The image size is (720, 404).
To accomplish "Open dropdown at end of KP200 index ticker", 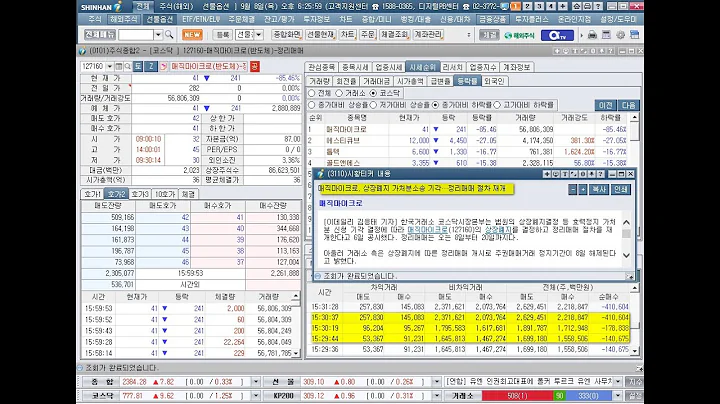I will coord(437,396).
